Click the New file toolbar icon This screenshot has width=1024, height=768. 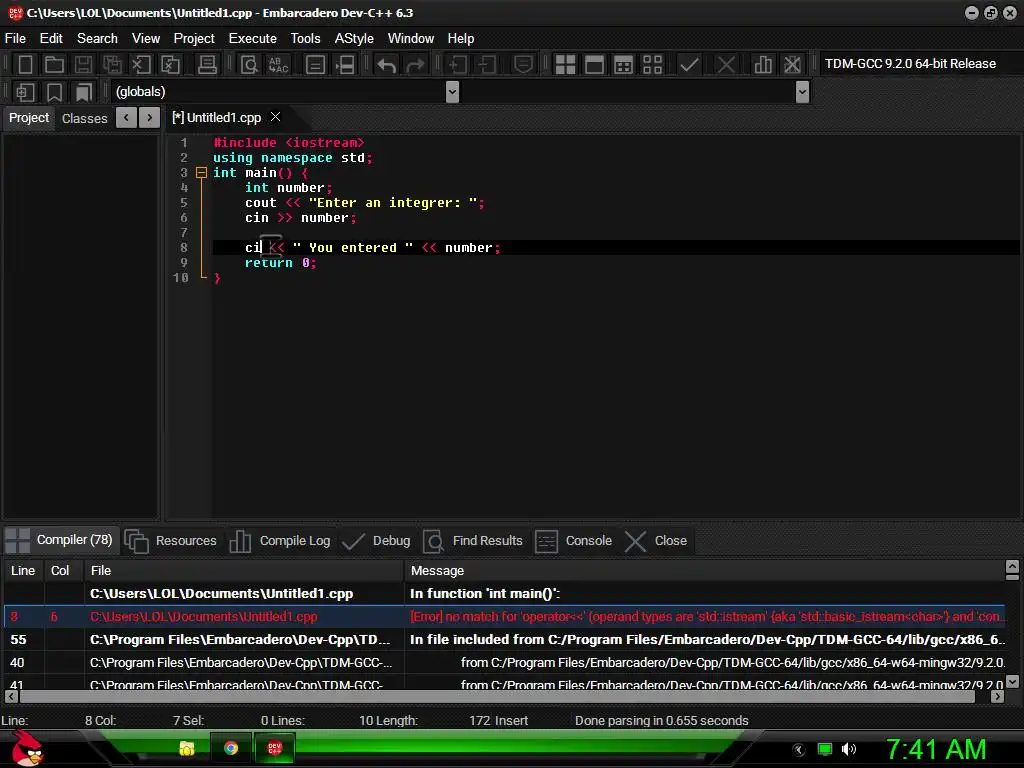pos(25,64)
